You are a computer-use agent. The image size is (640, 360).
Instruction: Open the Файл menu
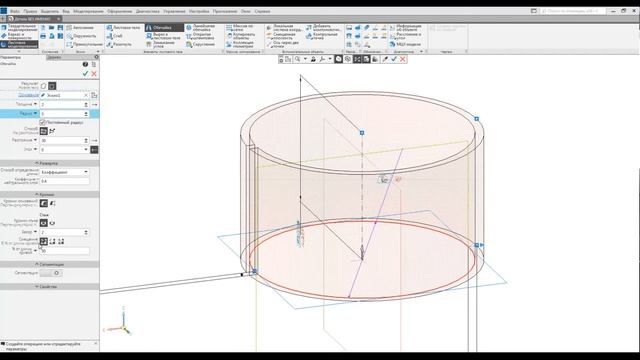14,11
